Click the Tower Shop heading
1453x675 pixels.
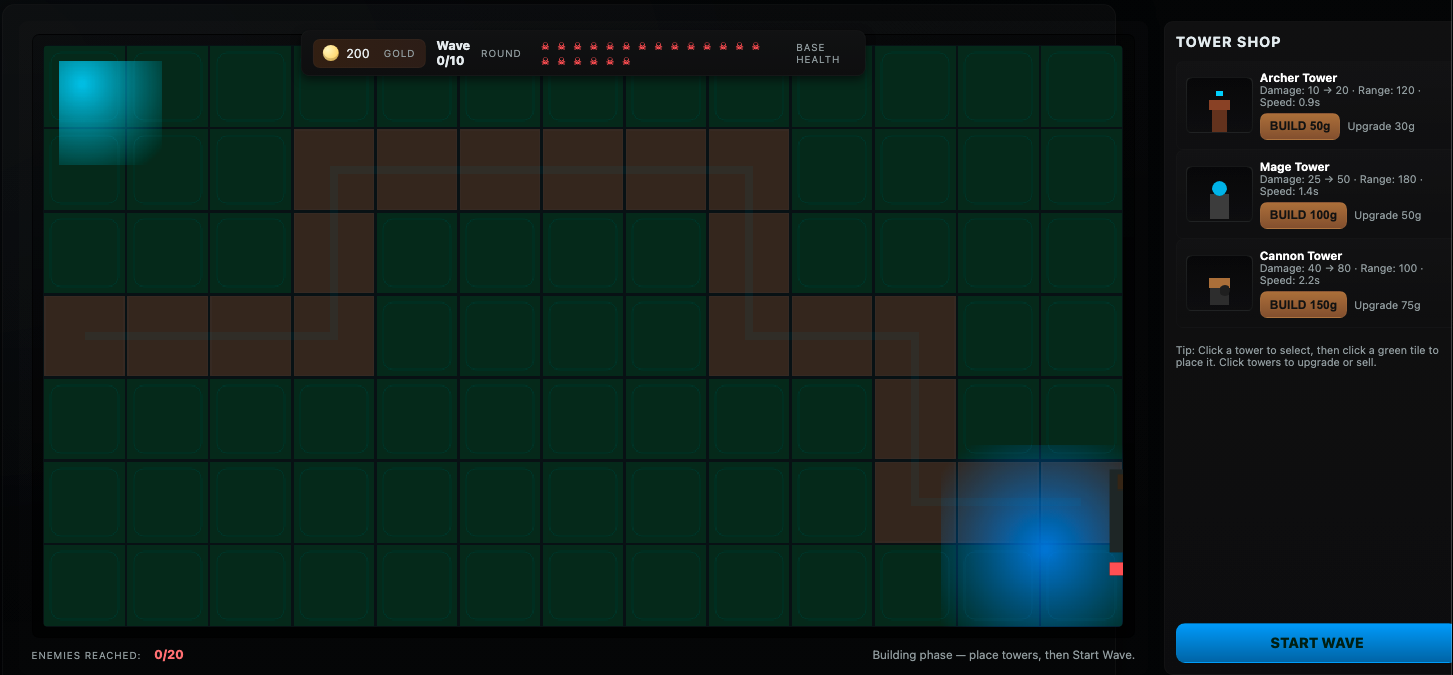point(1227,42)
